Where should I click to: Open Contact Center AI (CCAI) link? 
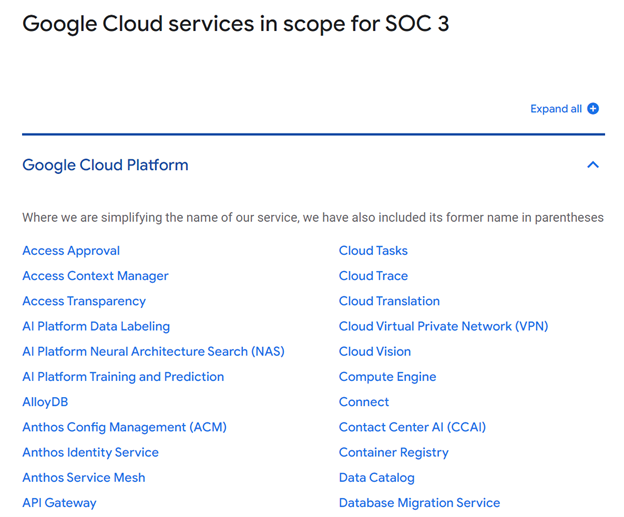click(x=412, y=427)
